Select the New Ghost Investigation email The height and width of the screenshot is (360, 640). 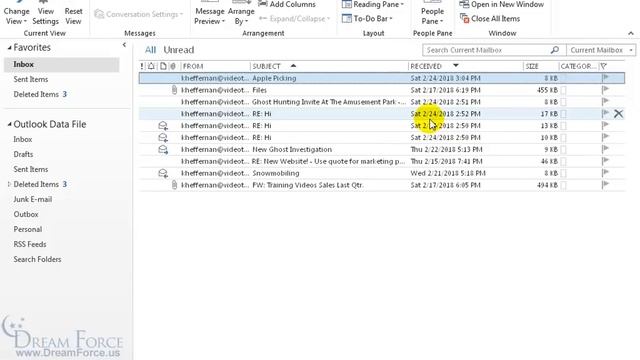[382, 149]
